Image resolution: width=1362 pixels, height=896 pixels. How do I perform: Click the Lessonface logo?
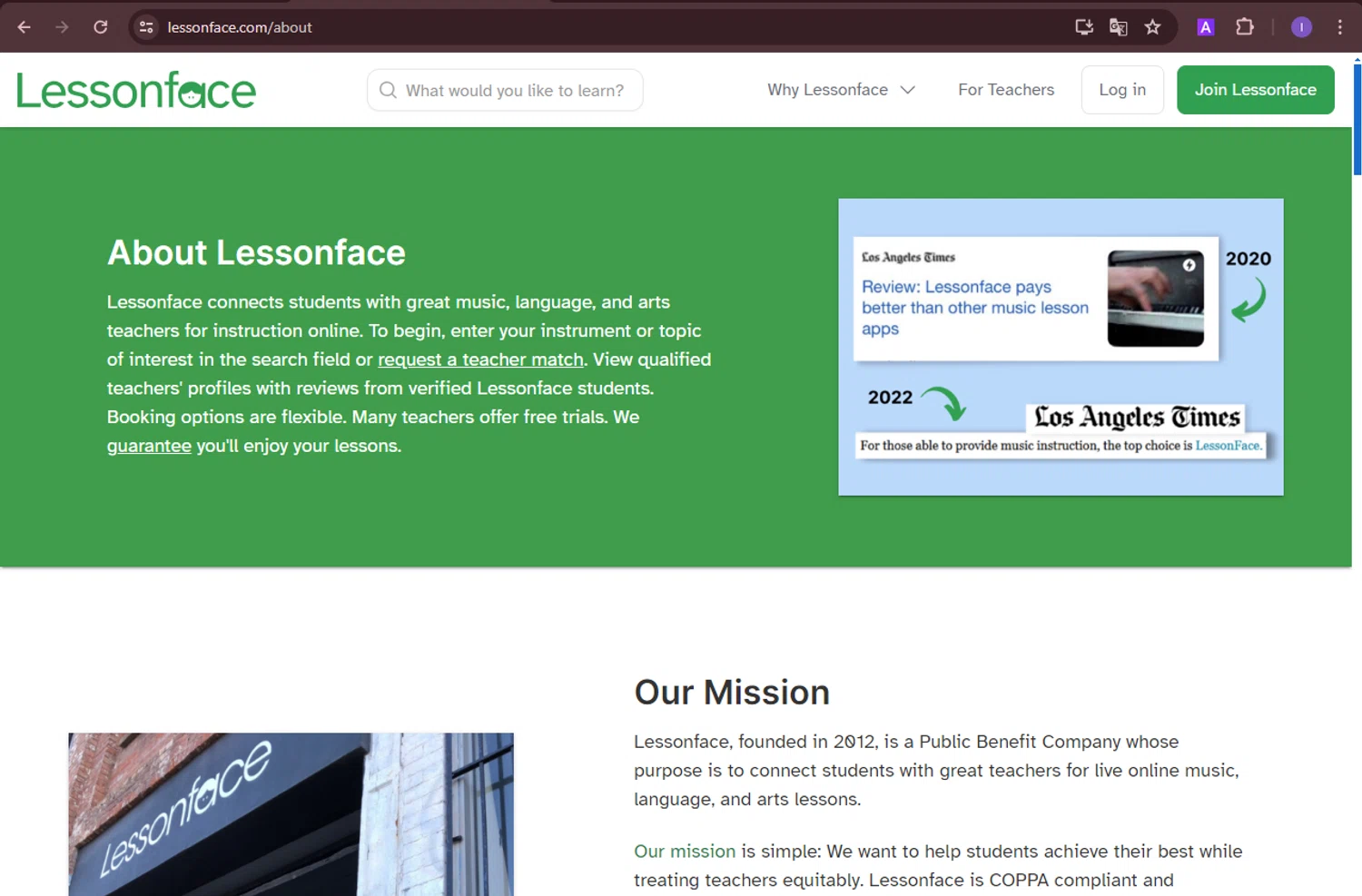tap(136, 91)
